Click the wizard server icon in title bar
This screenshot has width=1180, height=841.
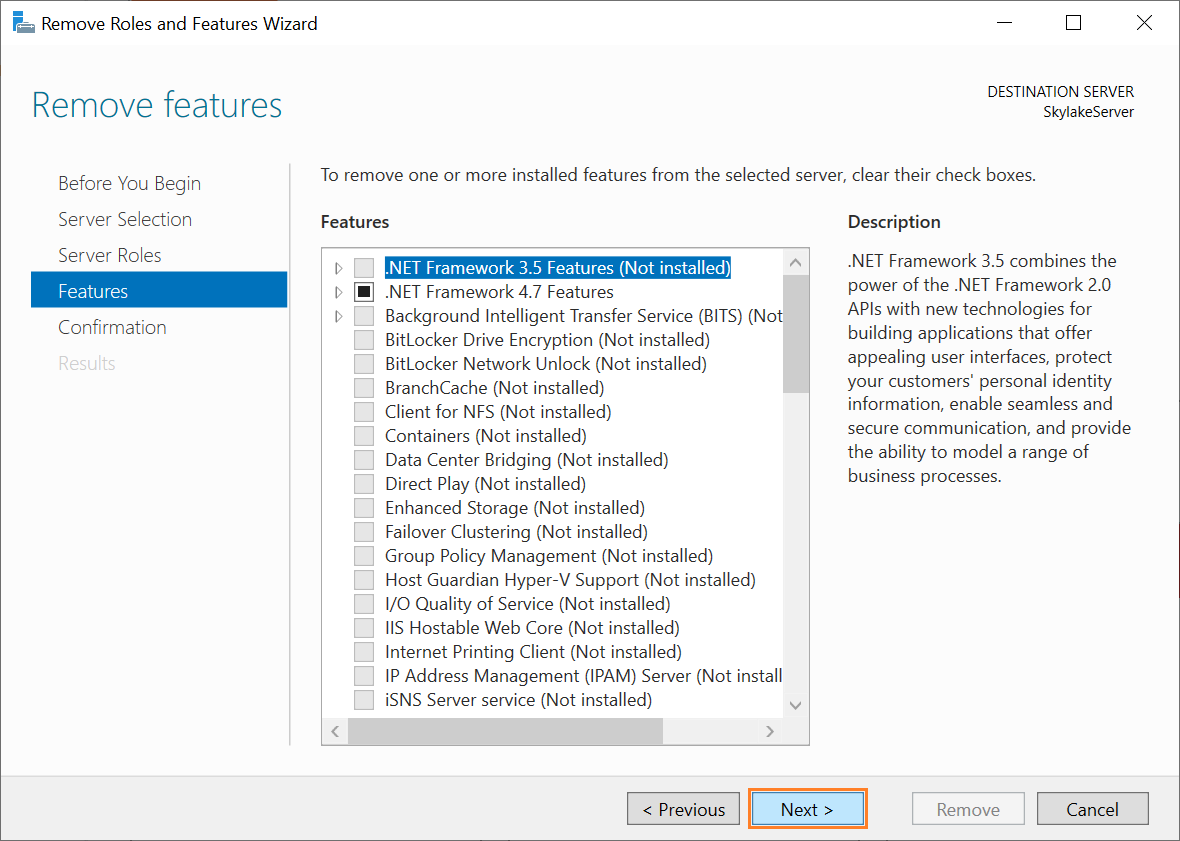23,23
